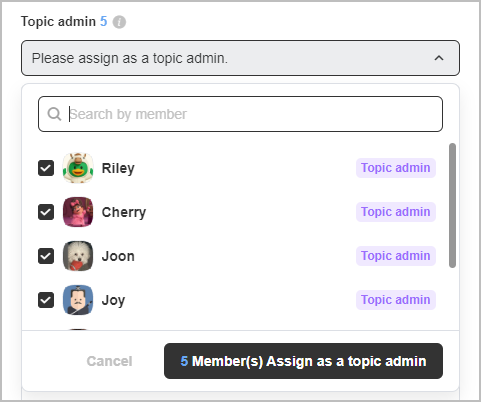Click Joy's mustached man avatar
The height and width of the screenshot is (402, 481).
[78, 300]
